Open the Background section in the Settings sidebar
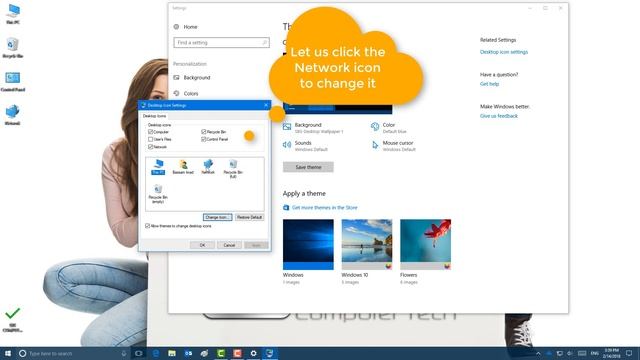640x360 pixels. pyautogui.click(x=192, y=78)
